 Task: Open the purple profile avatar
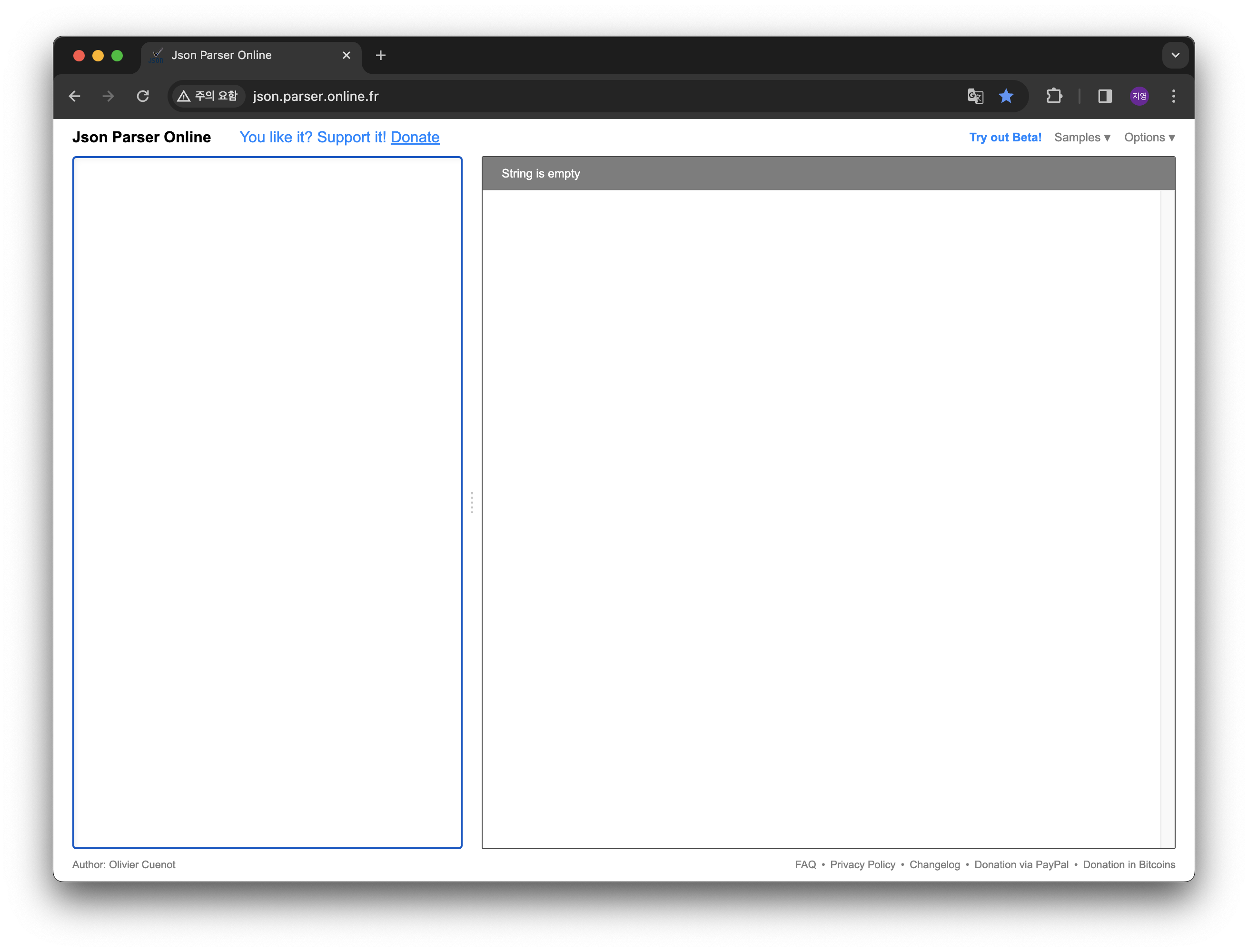pyautogui.click(x=1139, y=96)
